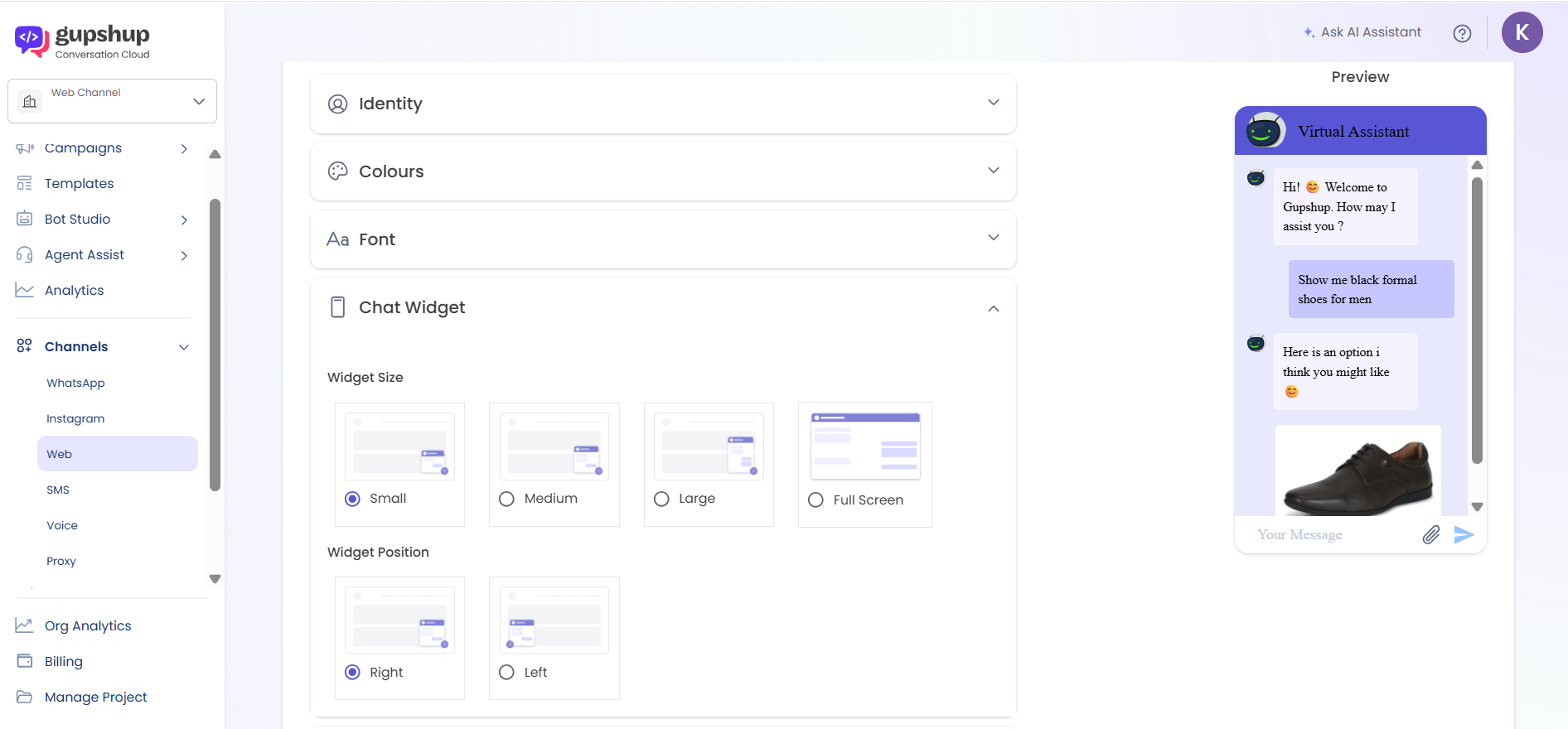Open Voice channel
The height and width of the screenshot is (729, 1568).
pyautogui.click(x=62, y=525)
